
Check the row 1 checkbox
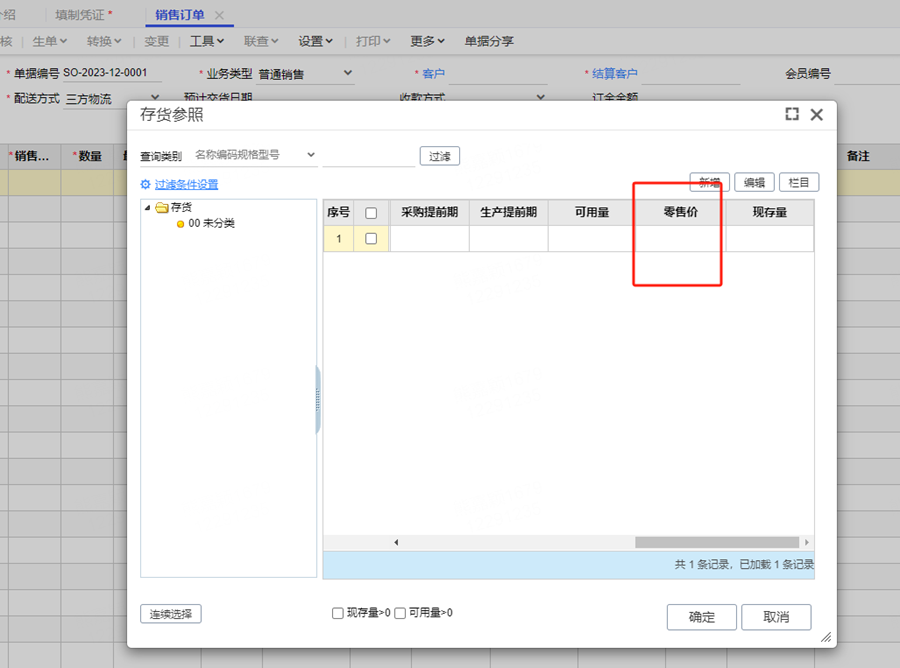pyautogui.click(x=371, y=238)
